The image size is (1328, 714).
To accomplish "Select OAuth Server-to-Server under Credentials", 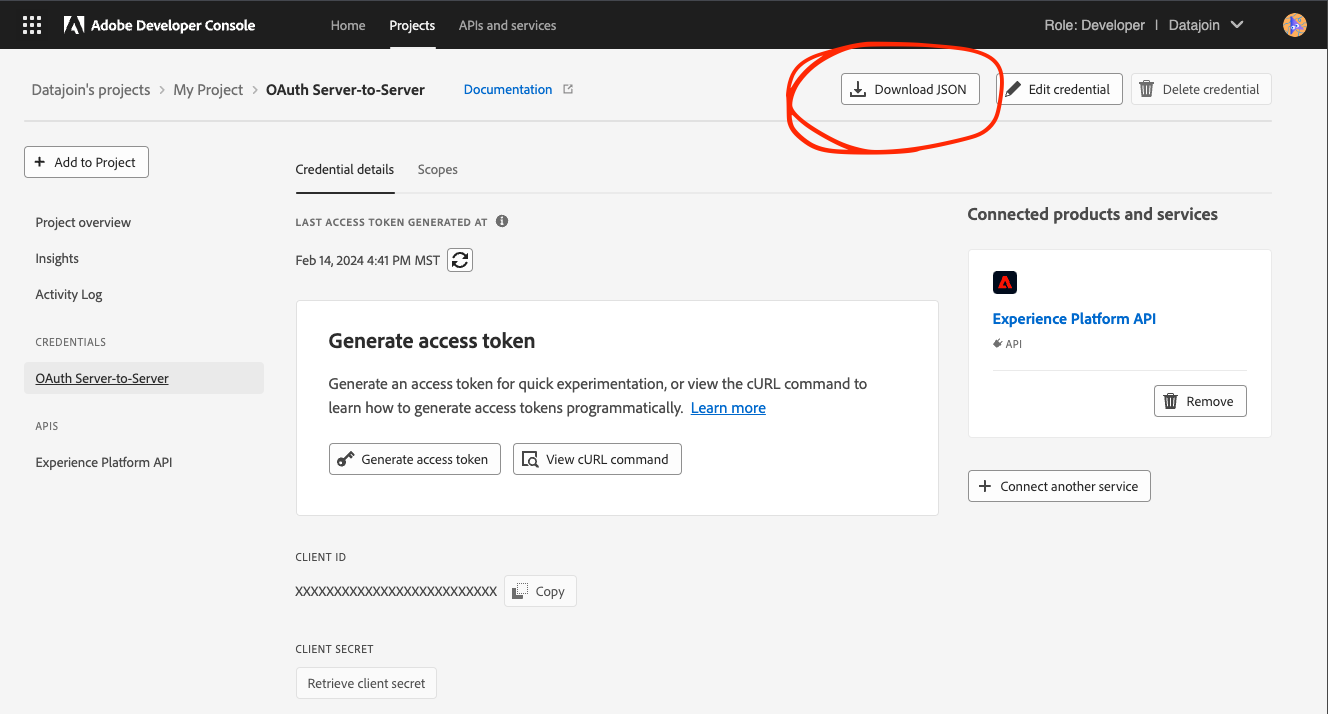I will (101, 377).
